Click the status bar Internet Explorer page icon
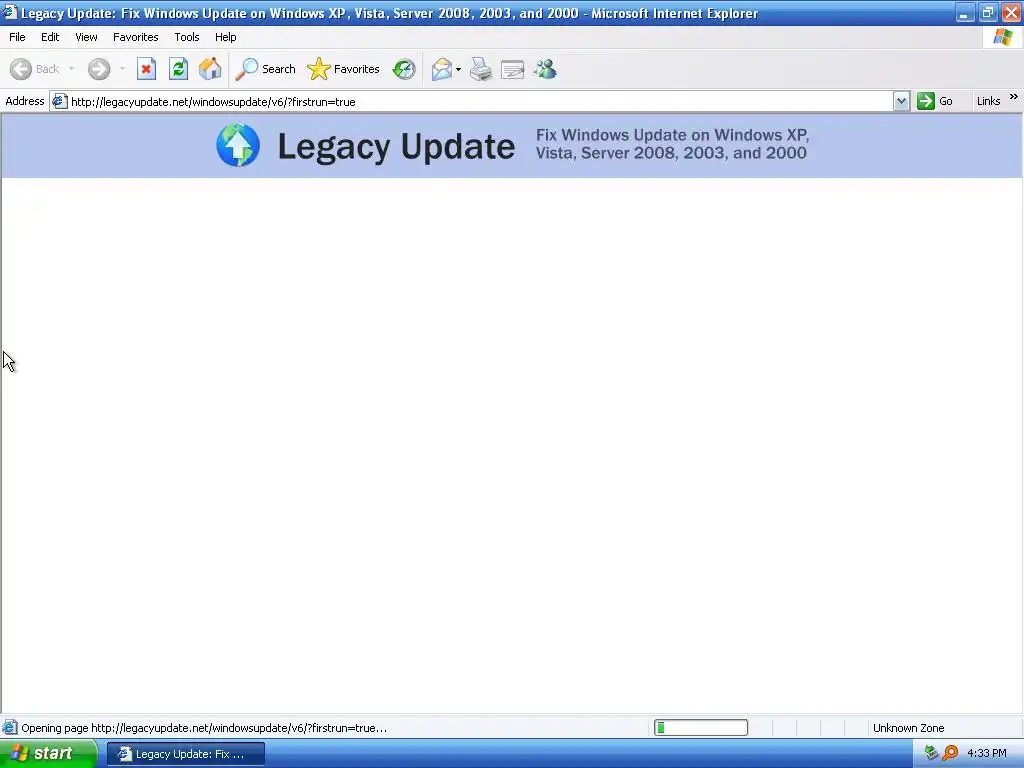 (x=10, y=728)
